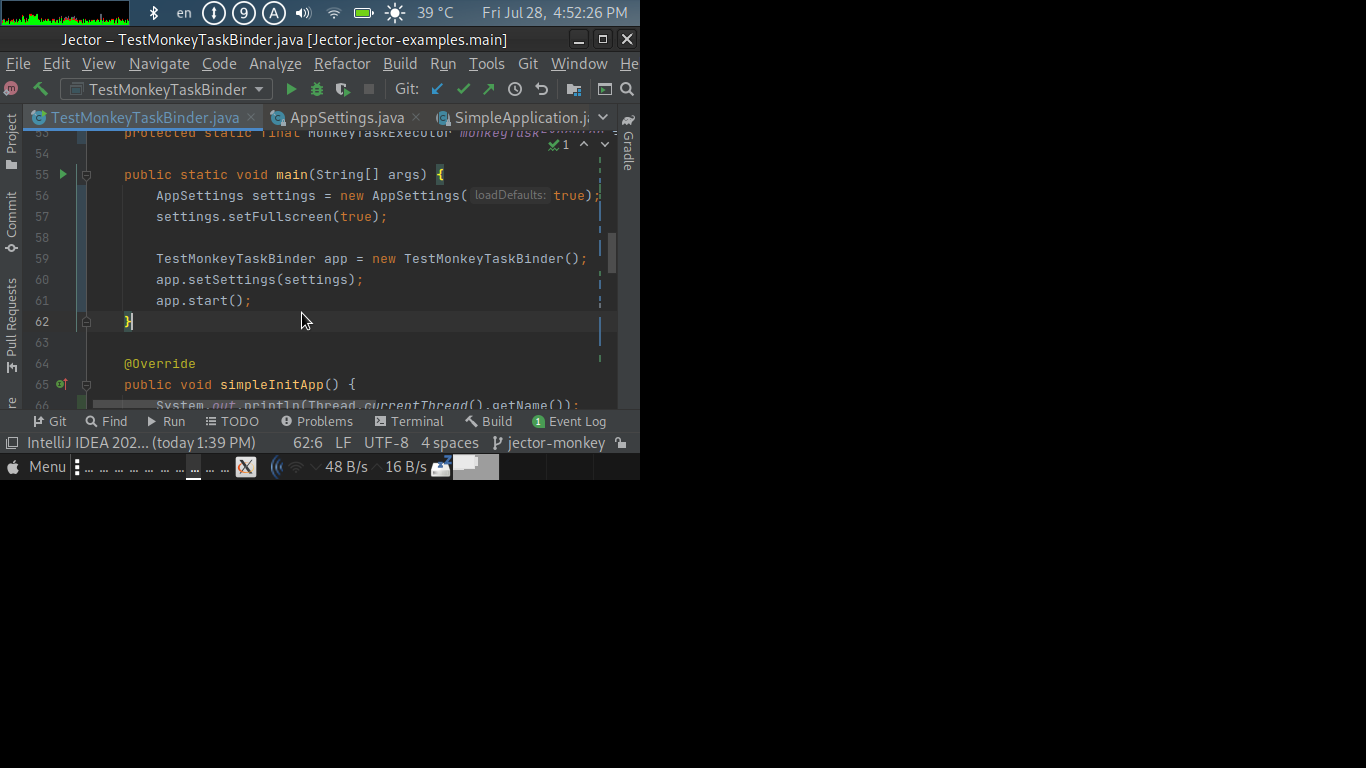Image resolution: width=1366 pixels, height=768 pixels.
Task: Open the Commit tool window
Action: 11,222
